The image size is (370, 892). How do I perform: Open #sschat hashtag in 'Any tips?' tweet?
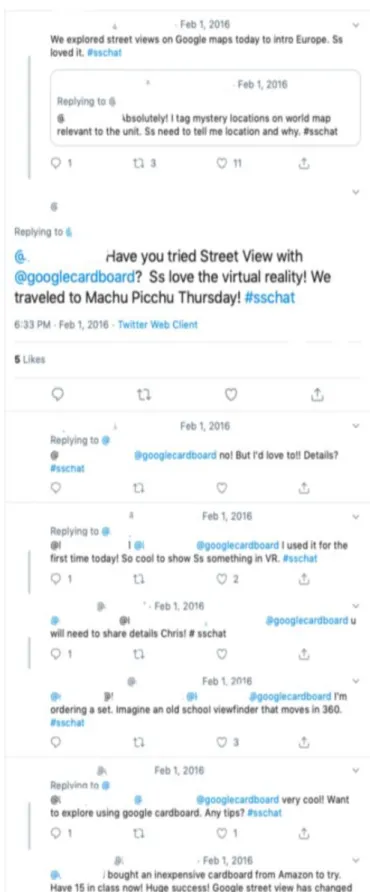pos(265,813)
